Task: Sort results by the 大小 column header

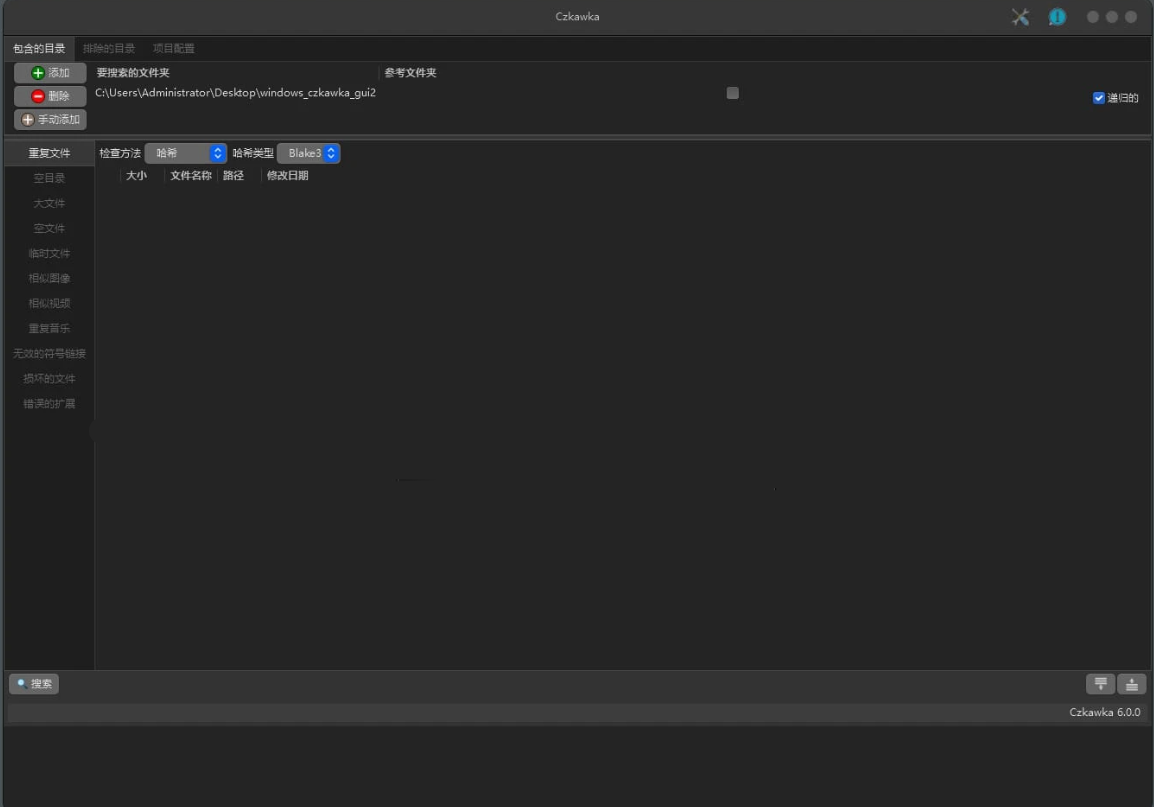Action: point(137,175)
